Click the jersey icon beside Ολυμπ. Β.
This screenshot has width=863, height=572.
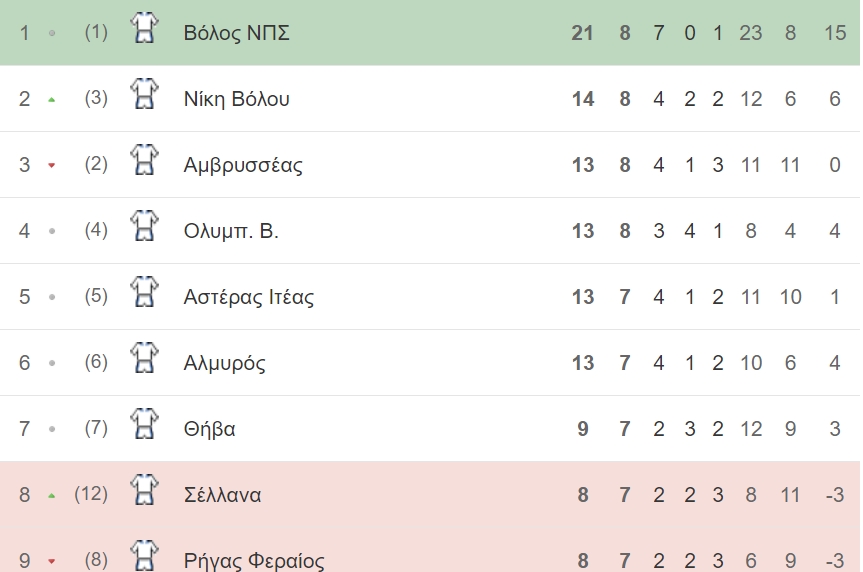(144, 226)
